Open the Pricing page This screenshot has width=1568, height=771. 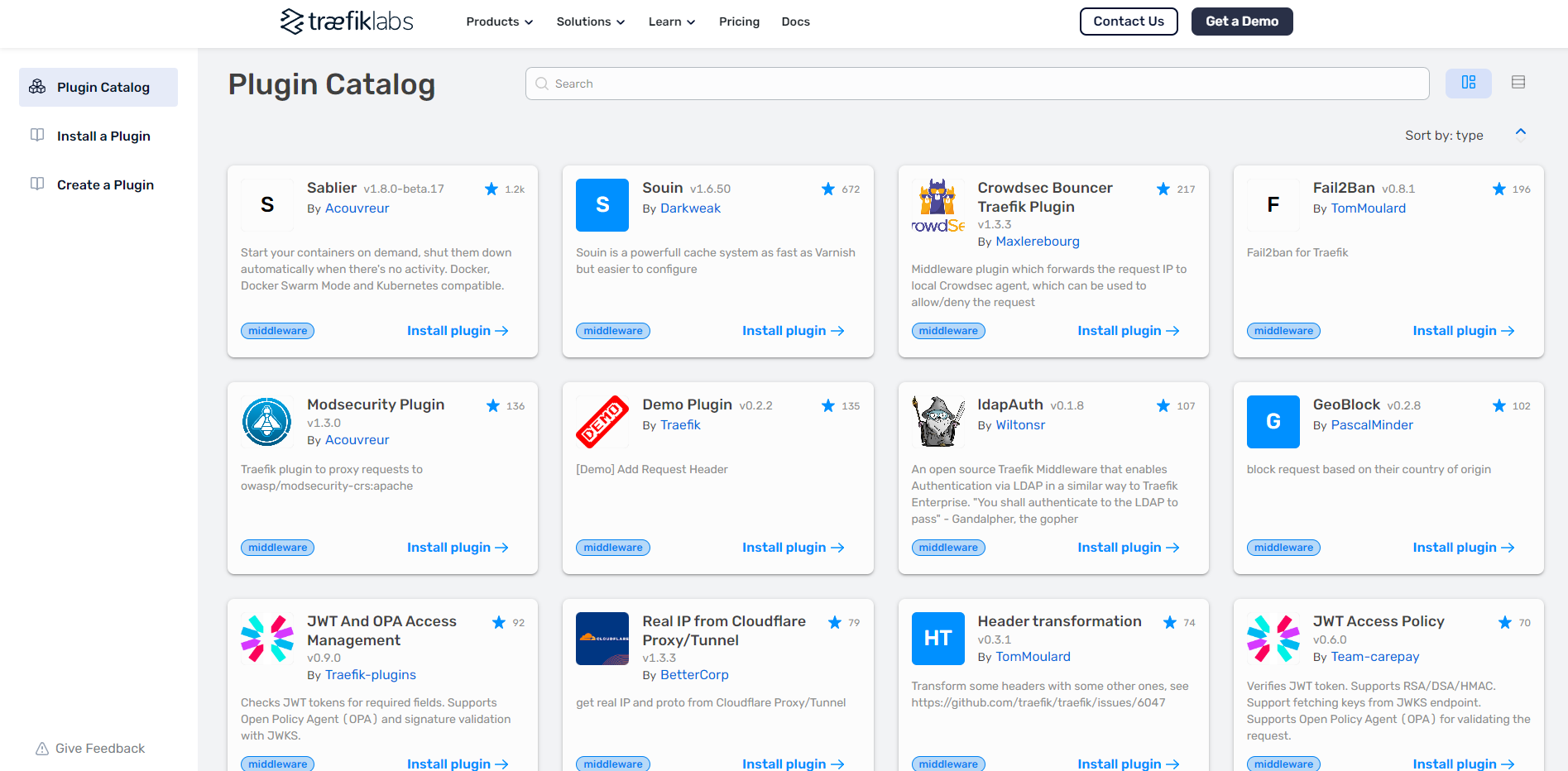(x=739, y=22)
